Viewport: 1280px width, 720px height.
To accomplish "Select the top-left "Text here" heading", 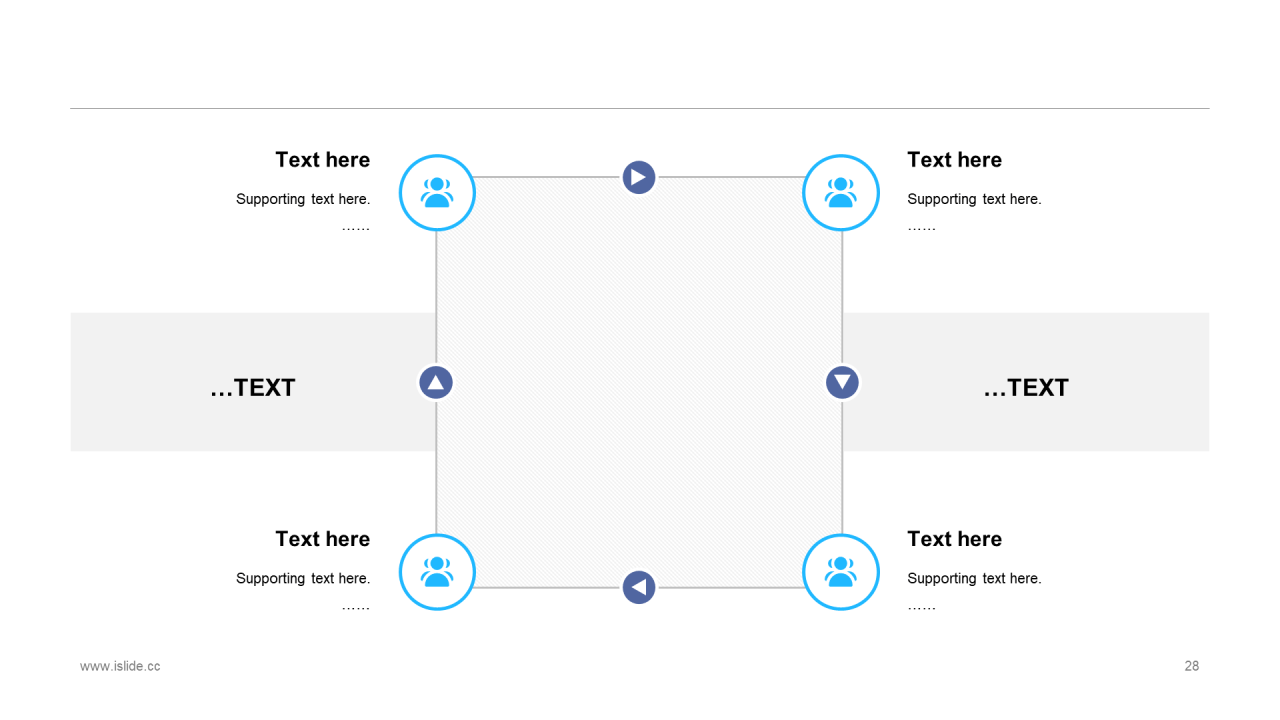I will click(x=322, y=160).
